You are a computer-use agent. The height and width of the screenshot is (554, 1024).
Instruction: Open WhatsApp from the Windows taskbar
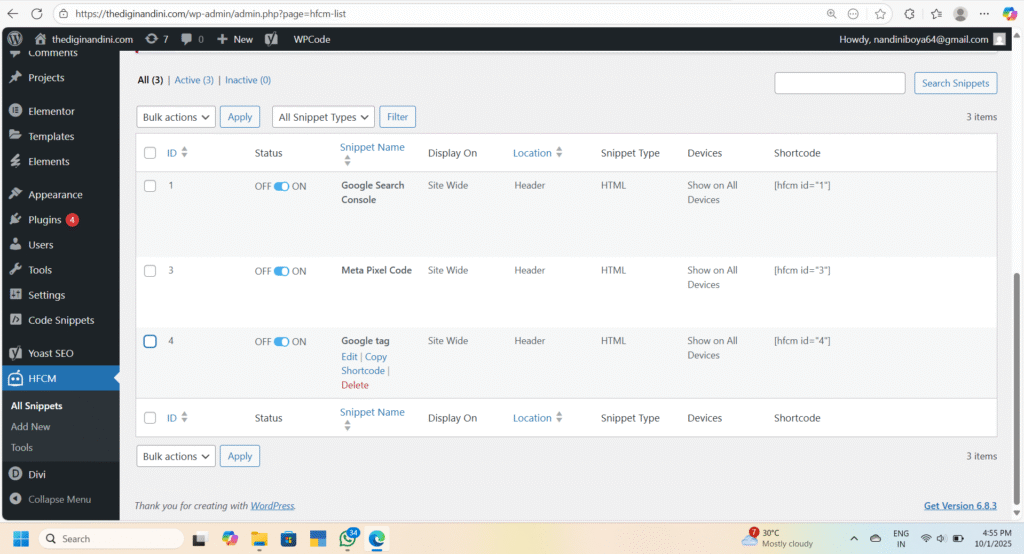pyautogui.click(x=347, y=538)
